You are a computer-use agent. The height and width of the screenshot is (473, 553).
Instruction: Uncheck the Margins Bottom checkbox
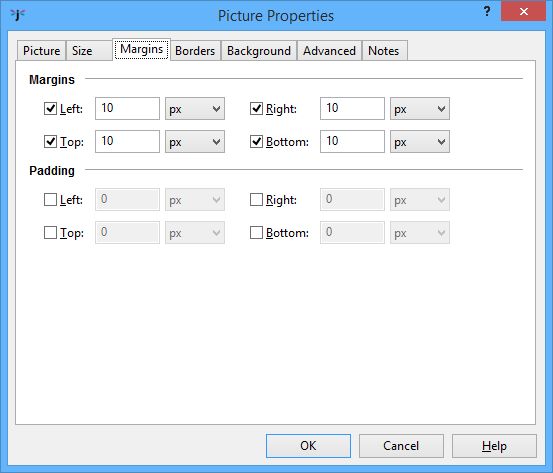point(256,142)
